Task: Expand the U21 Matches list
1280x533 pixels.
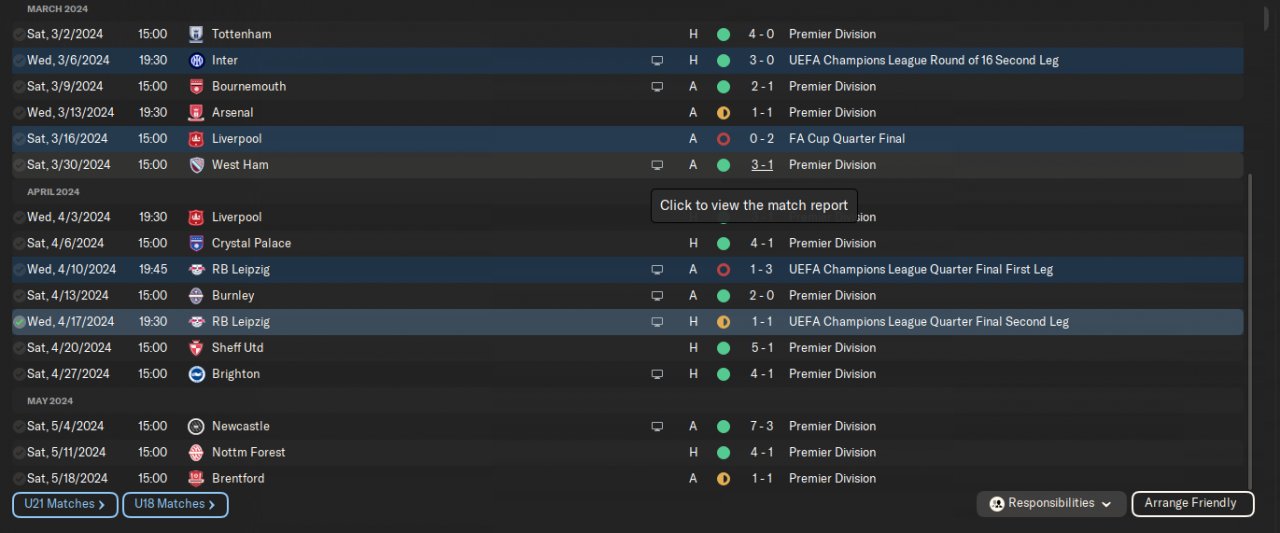Action: pos(65,505)
